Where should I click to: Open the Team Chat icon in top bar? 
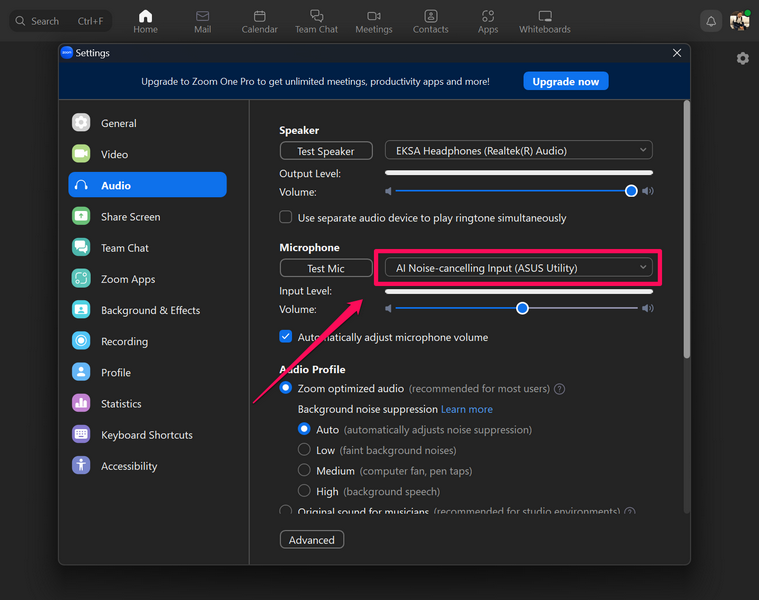316,16
